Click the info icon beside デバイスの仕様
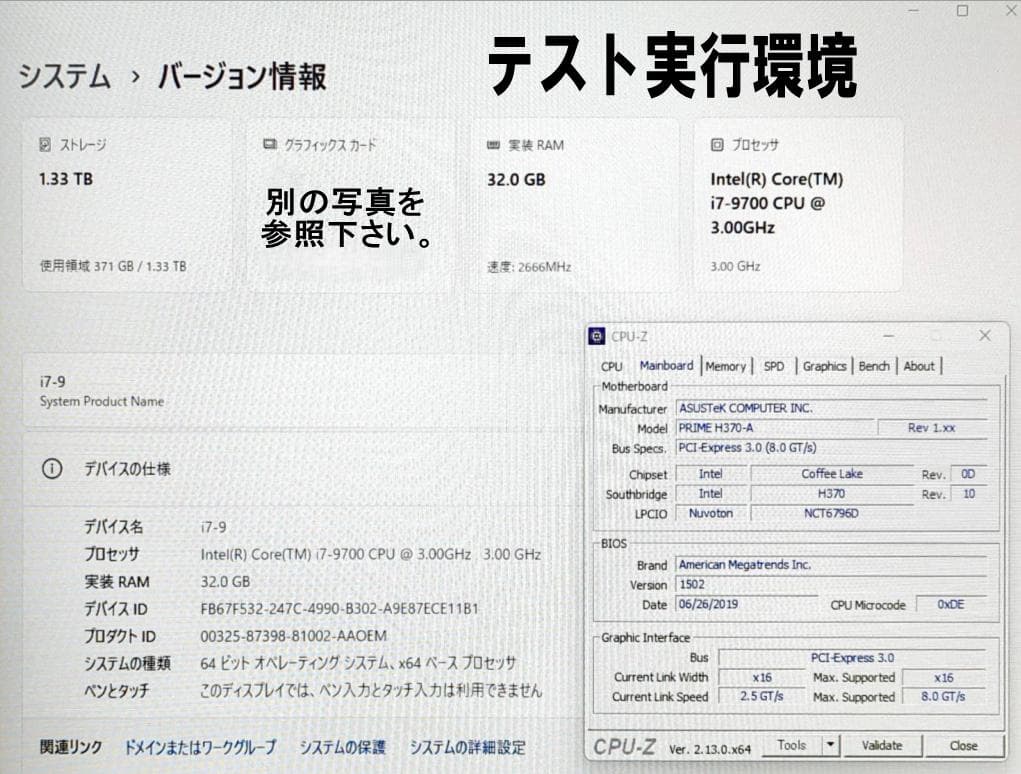This screenshot has width=1021, height=774. click(x=52, y=468)
